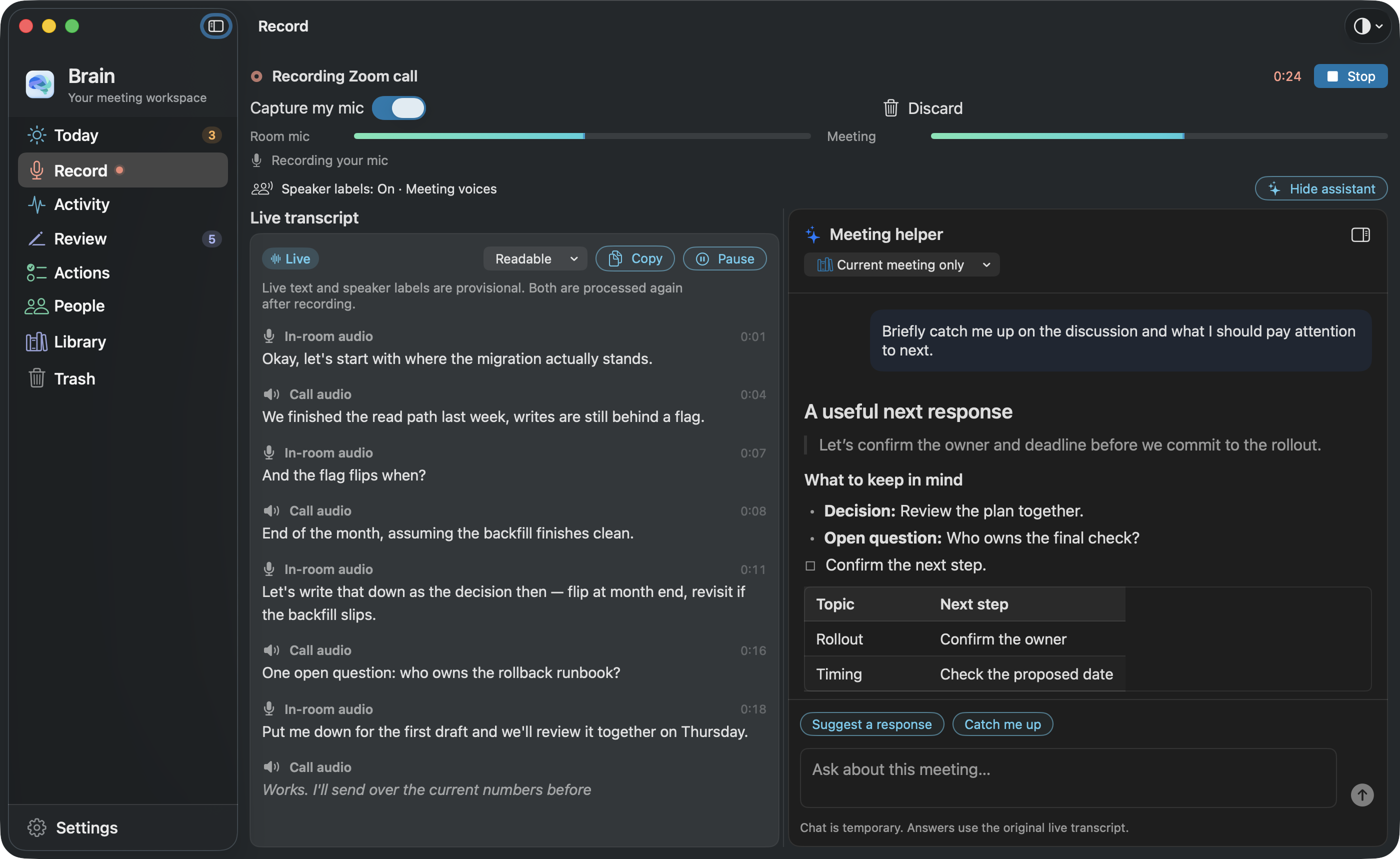Click the Review badge showing 5
The width and height of the screenshot is (1400, 859).
(x=211, y=238)
